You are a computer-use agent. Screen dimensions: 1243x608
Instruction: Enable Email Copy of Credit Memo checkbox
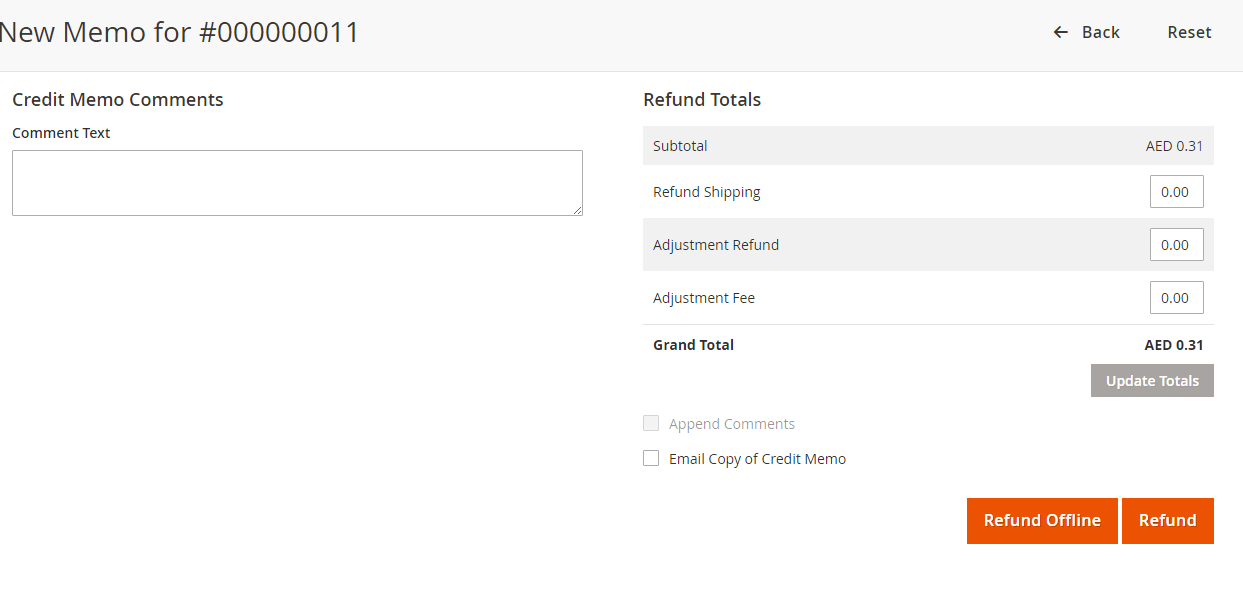click(x=651, y=458)
